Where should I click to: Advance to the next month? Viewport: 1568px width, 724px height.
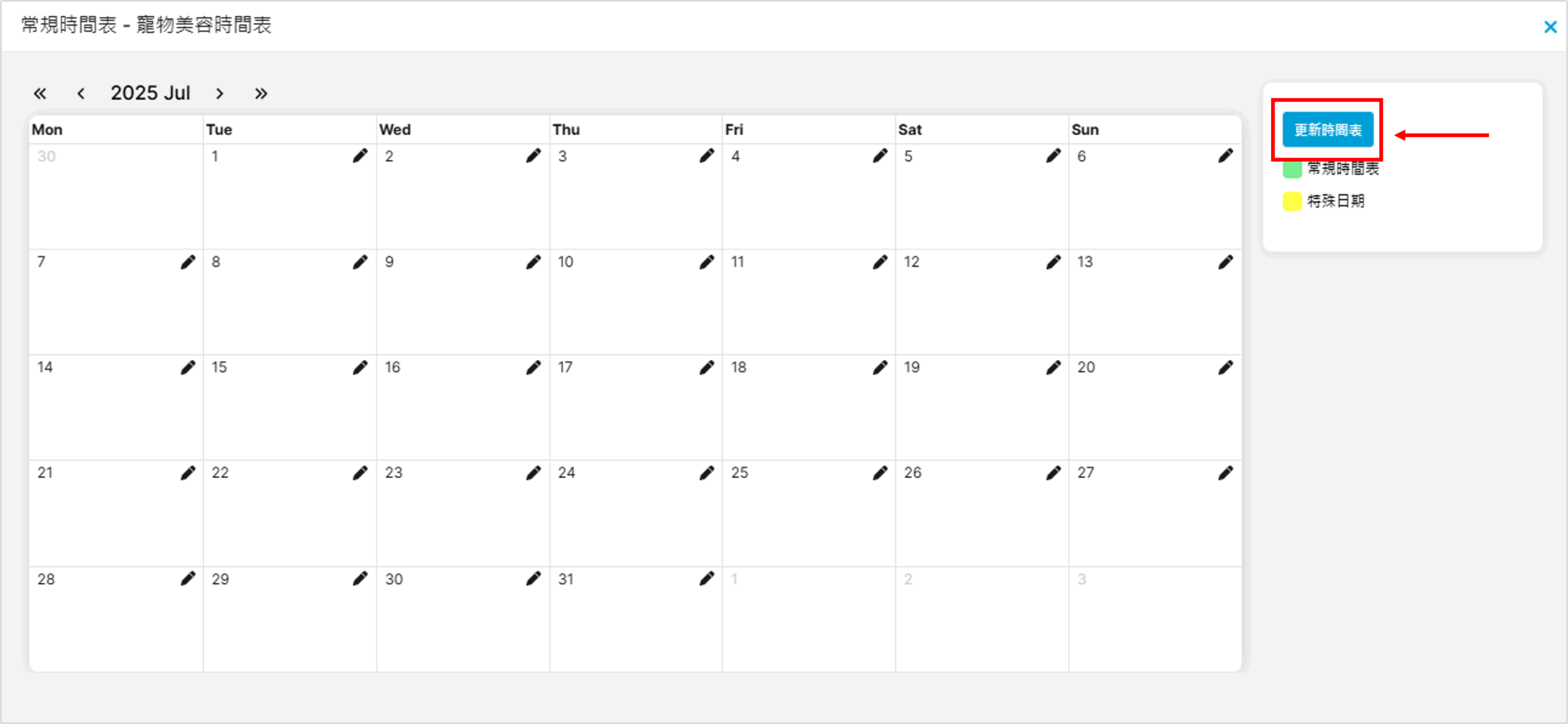(x=219, y=94)
